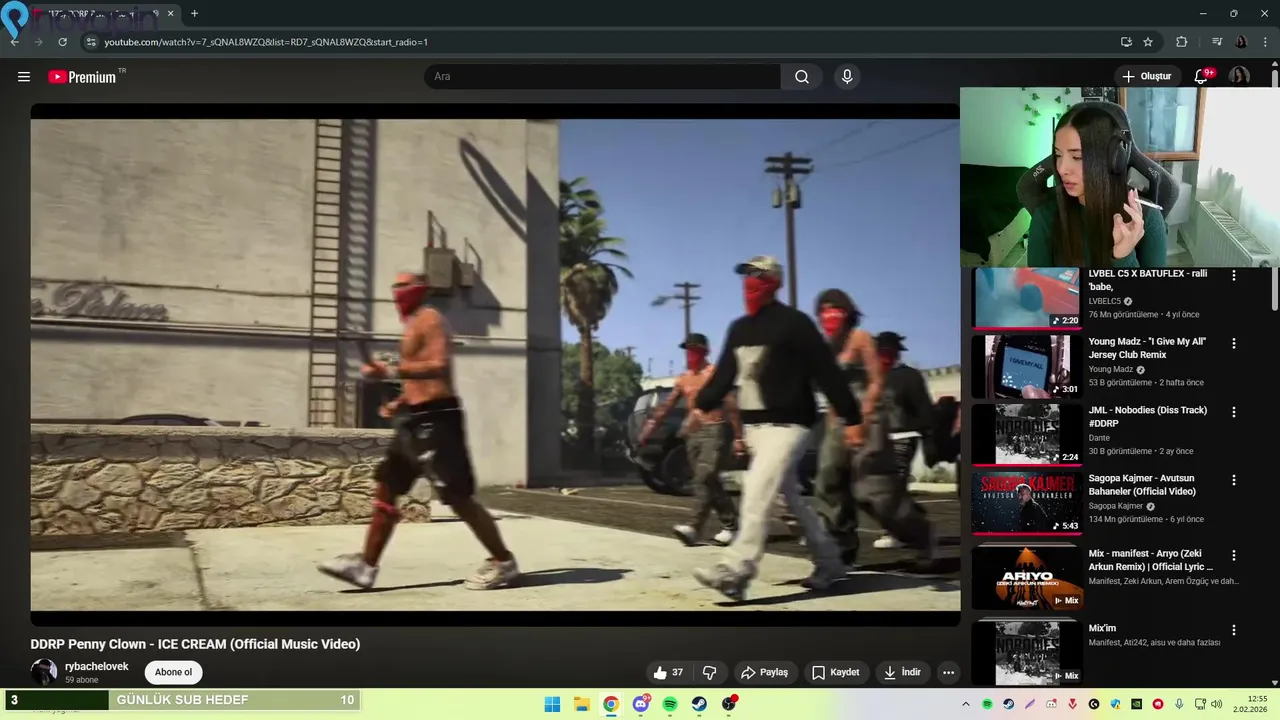This screenshot has width=1280, height=720.
Task: Open Chrome extensions puzzle icon
Action: (x=1181, y=42)
